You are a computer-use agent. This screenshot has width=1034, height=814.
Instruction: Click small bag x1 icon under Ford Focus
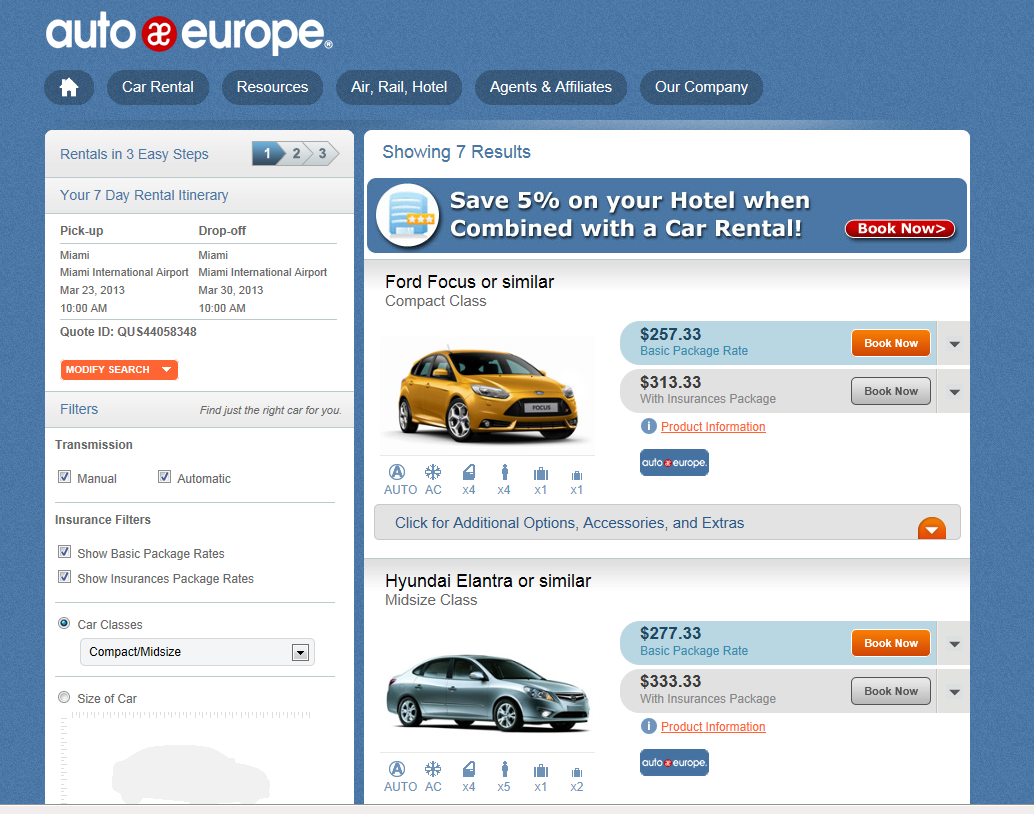click(577, 476)
